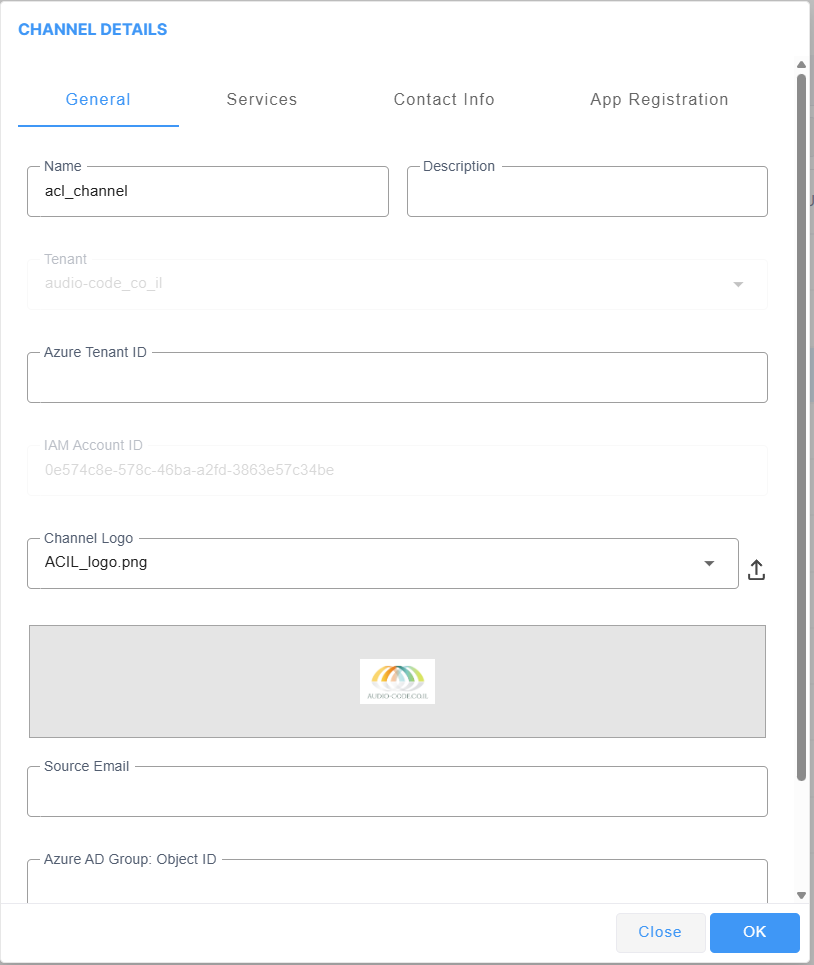Select the App Registration tab
Viewport: 814px width, 965px height.
659,100
